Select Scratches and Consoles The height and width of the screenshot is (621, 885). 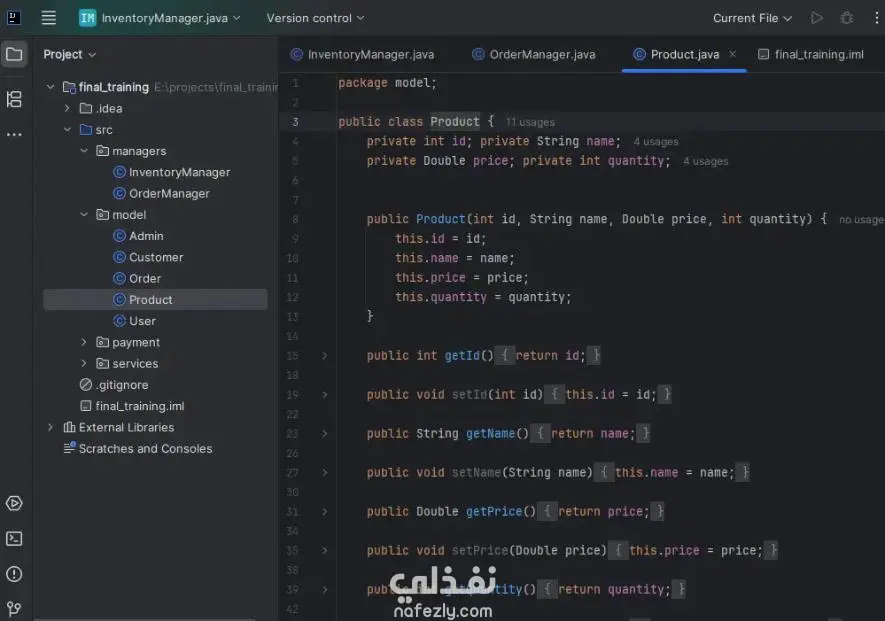[138, 449]
